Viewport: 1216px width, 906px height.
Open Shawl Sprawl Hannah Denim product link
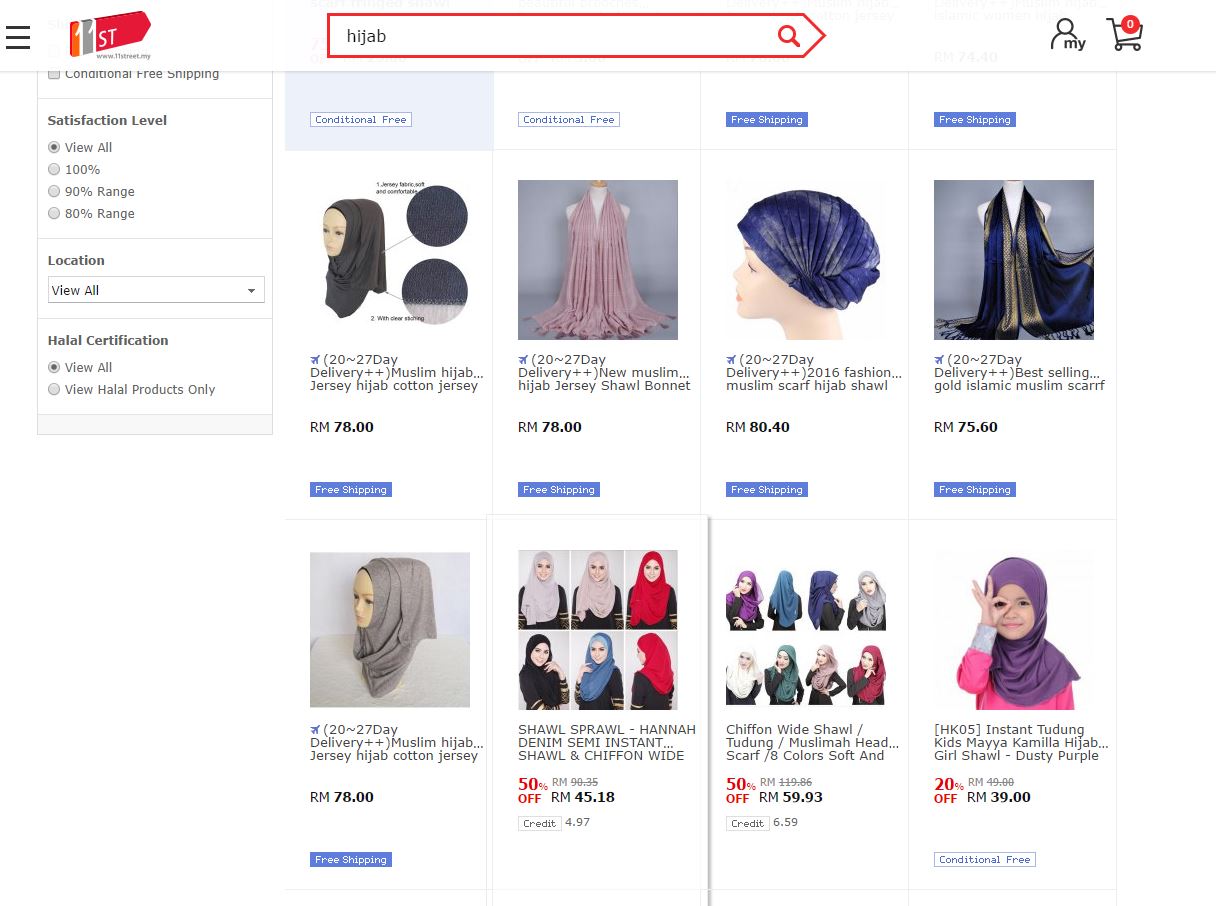point(606,743)
